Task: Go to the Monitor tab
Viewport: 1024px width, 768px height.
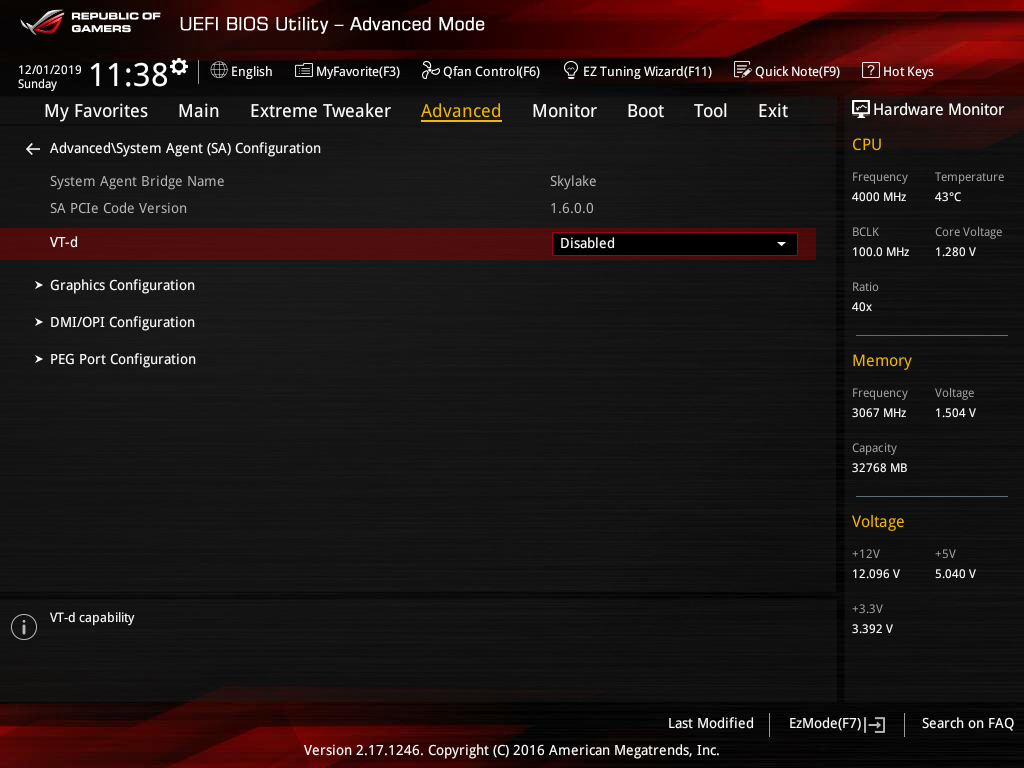Action: tap(564, 111)
